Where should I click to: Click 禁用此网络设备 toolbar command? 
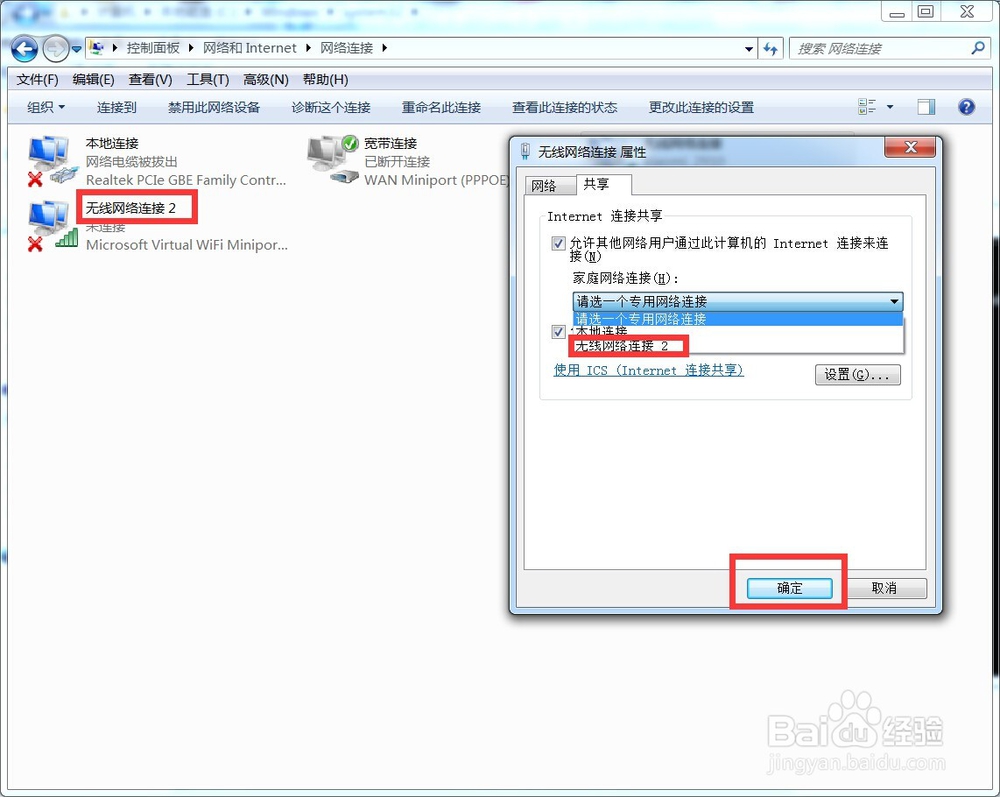(x=214, y=107)
